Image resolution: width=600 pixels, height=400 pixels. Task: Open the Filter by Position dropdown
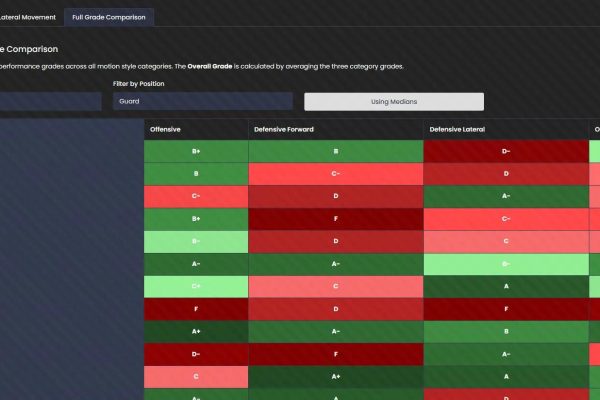[202, 101]
